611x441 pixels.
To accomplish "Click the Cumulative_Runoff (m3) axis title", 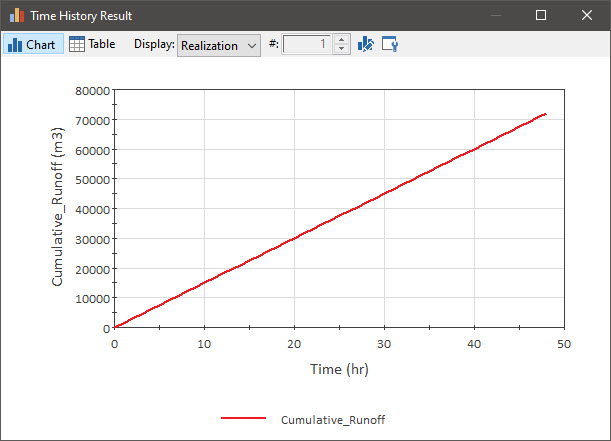I will tap(57, 206).
